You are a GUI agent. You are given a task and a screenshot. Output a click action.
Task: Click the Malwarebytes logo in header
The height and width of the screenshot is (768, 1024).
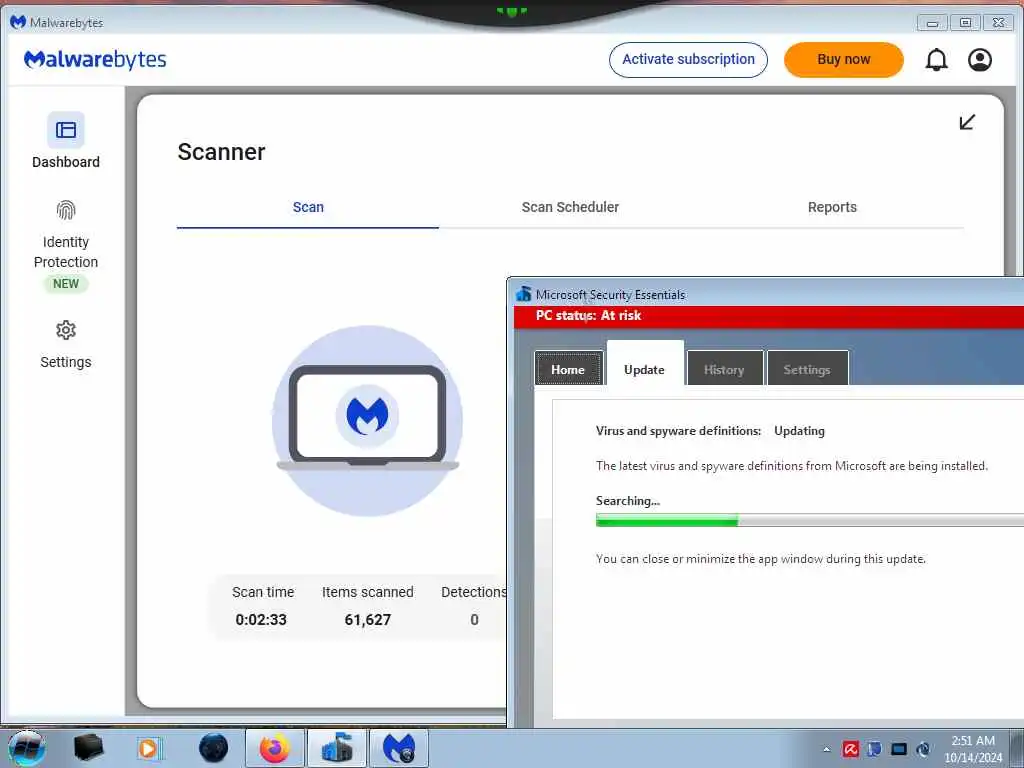[95, 59]
